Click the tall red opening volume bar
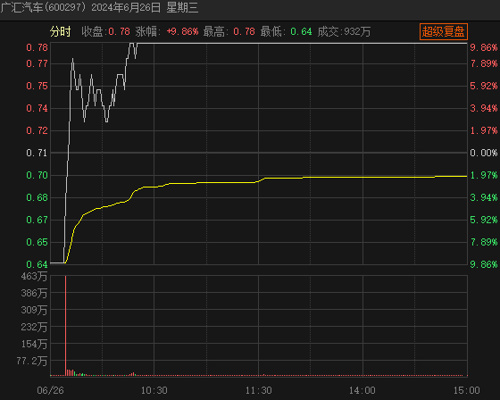This screenshot has height=400, width=500. click(x=66, y=326)
